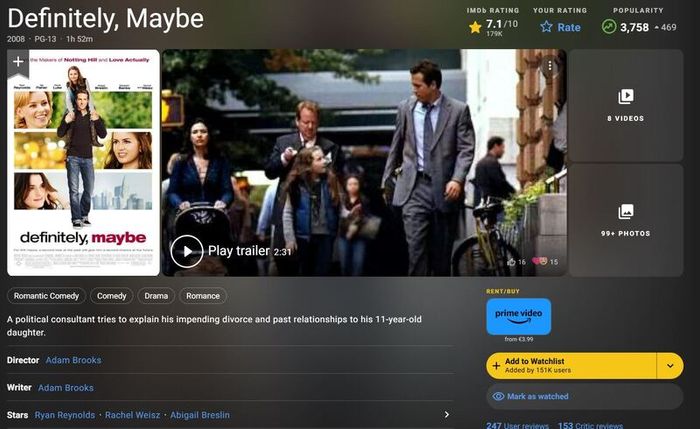Click the Play trailer 2:31 text

click(x=250, y=251)
